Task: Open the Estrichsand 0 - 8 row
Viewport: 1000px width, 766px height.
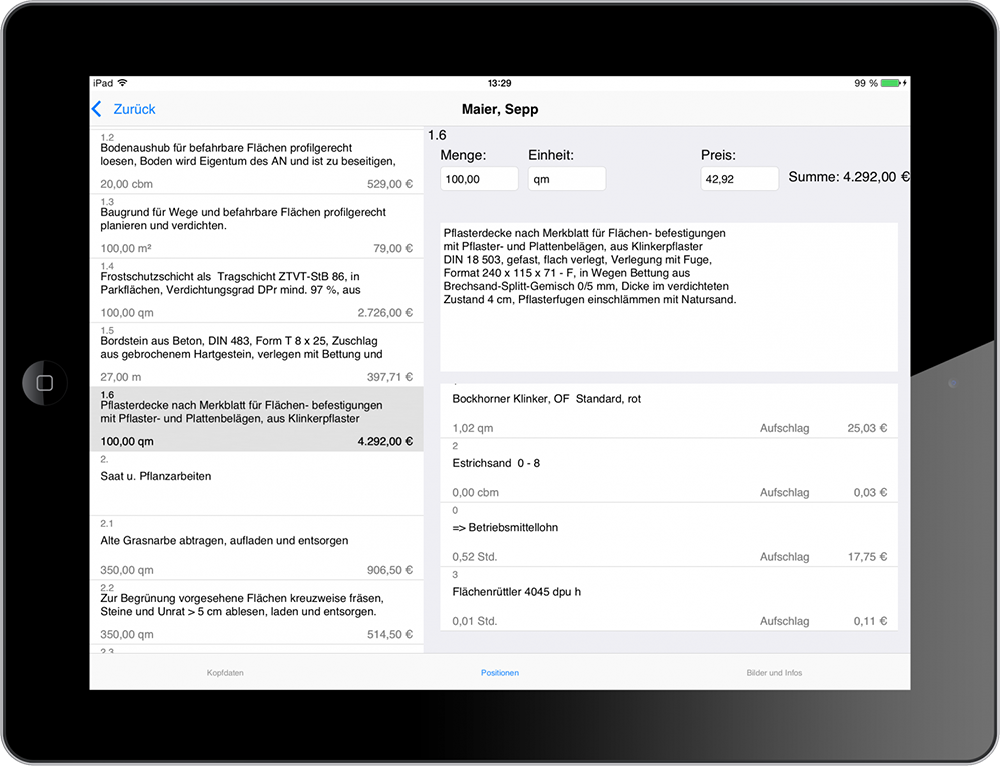Action: tap(668, 471)
